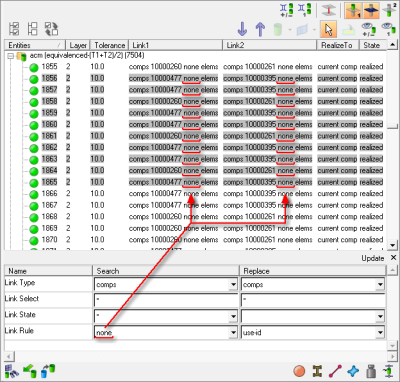Click the red connector realize icon
This screenshot has height=382, width=400.
coord(328,10)
